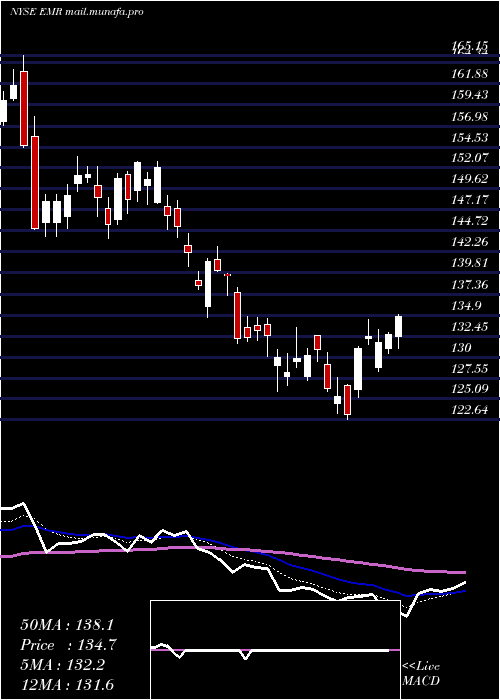Viewport: 500px width, 700px height.
Task: Click the 144.72 price axis label
Action: 469,221
